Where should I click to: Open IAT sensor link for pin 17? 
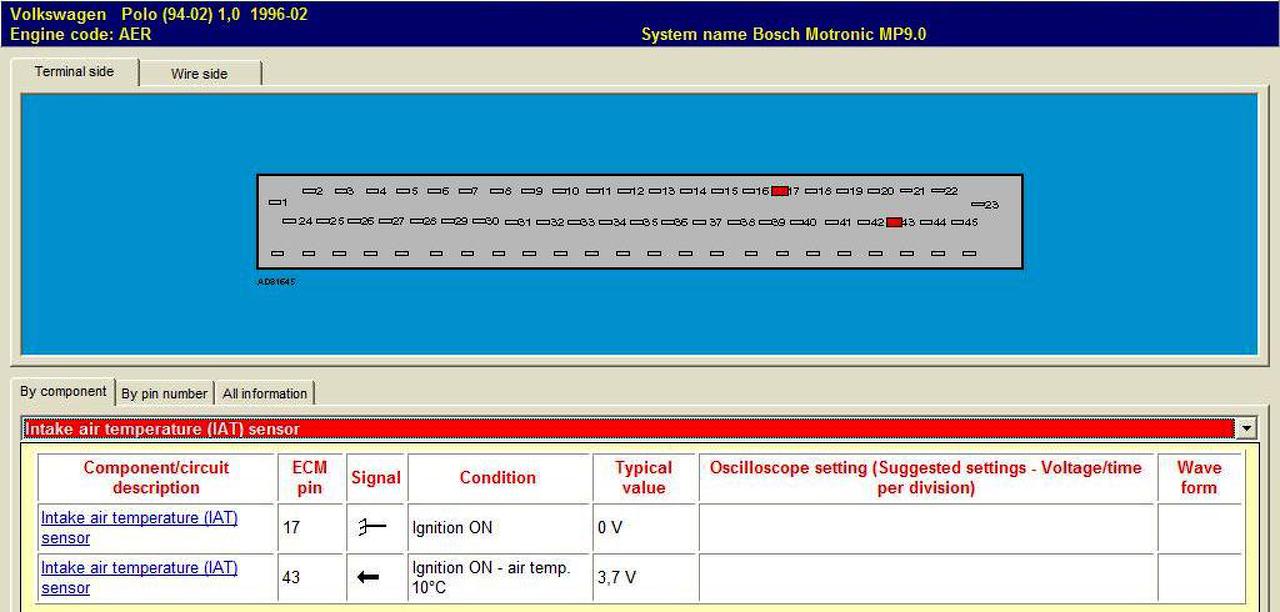[x=139, y=528]
